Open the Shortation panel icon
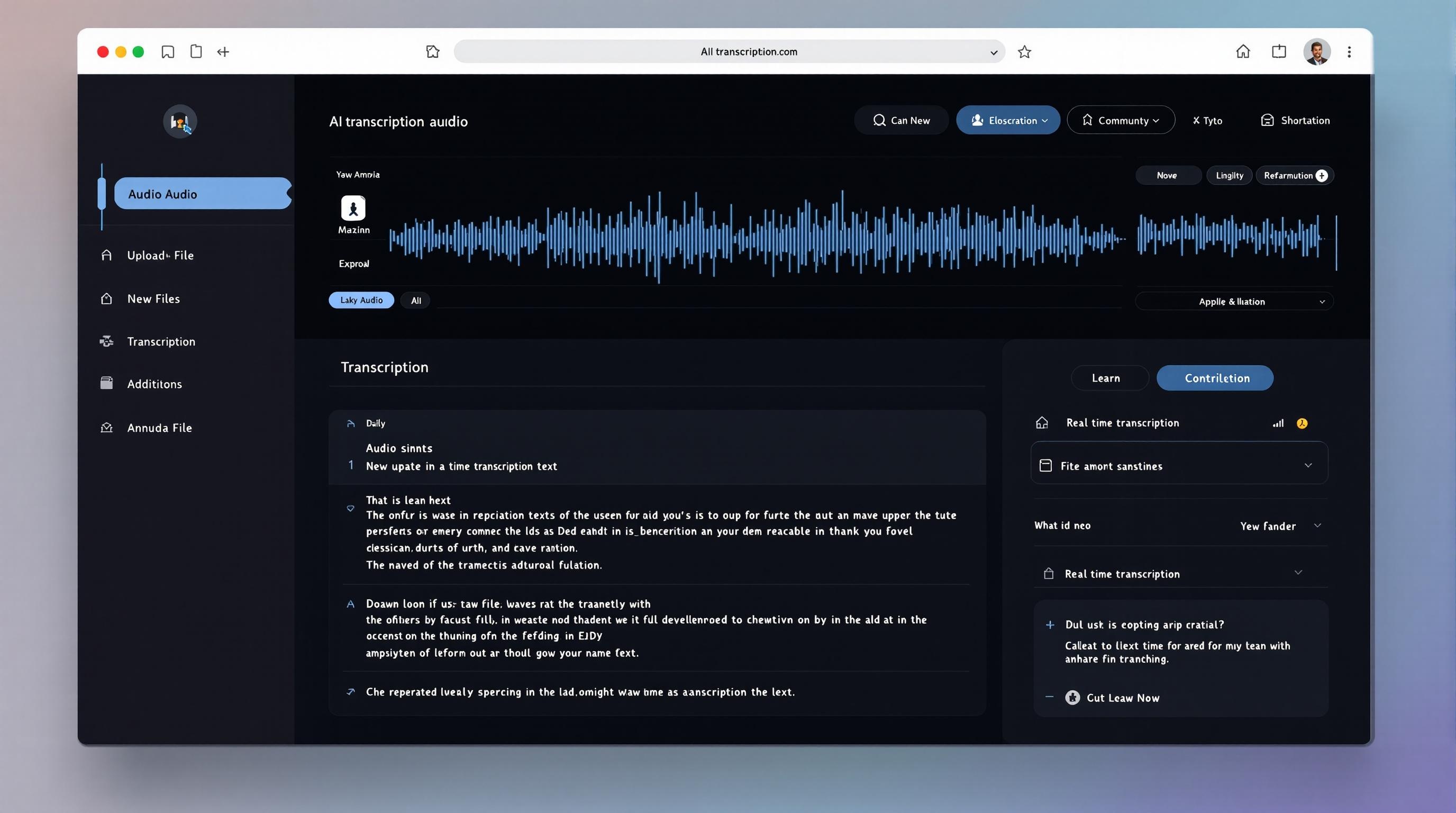Viewport: 1456px width, 813px height. pyautogui.click(x=1268, y=120)
